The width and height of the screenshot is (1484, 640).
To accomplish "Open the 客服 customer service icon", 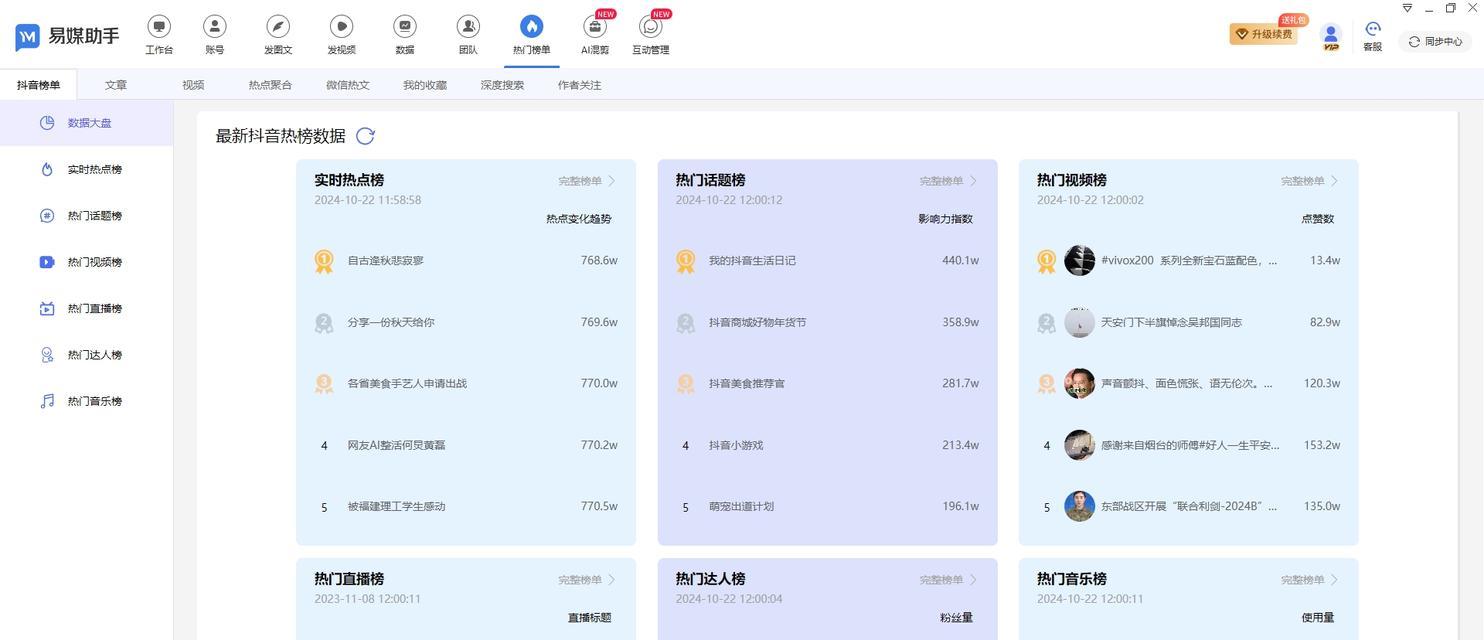I will pos(1372,29).
